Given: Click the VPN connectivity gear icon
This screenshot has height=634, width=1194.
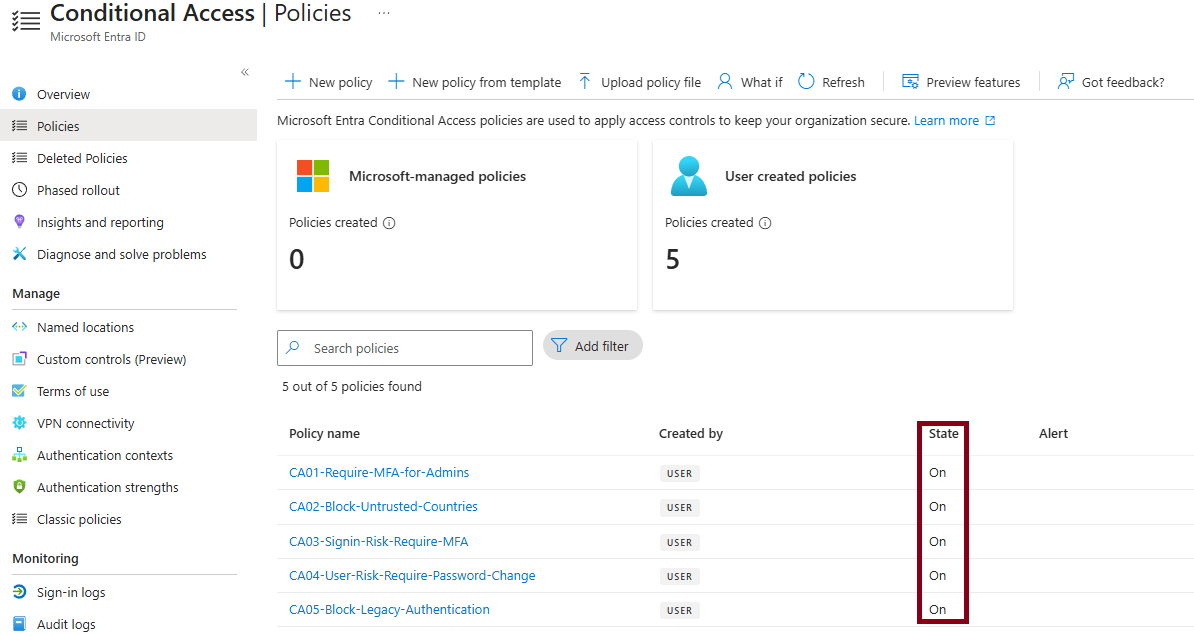Looking at the screenshot, I should 19,422.
